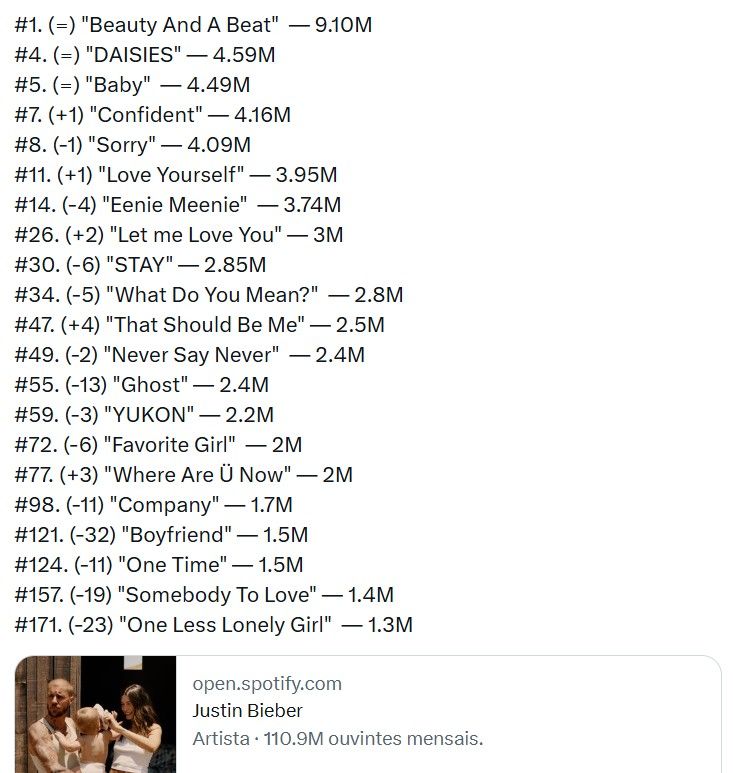The image size is (733, 773).
Task: Select the "Sorry" 4.09M line
Action: [133, 145]
